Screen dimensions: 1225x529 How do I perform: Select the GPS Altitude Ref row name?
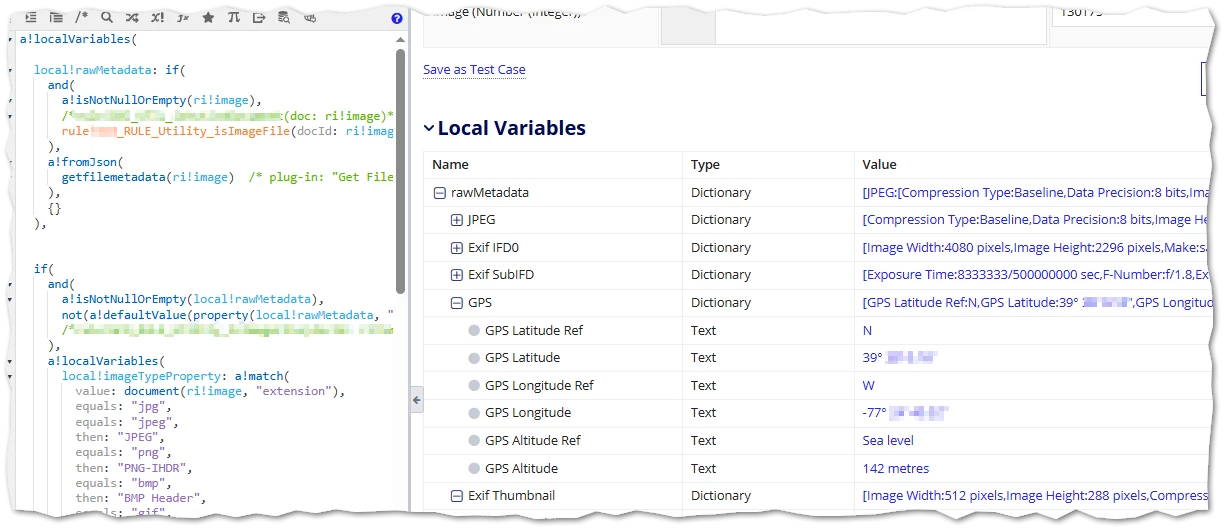click(532, 440)
